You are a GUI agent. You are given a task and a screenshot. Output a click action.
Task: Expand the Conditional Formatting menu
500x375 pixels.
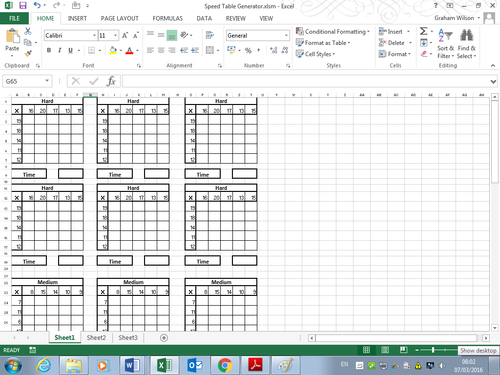tap(333, 32)
